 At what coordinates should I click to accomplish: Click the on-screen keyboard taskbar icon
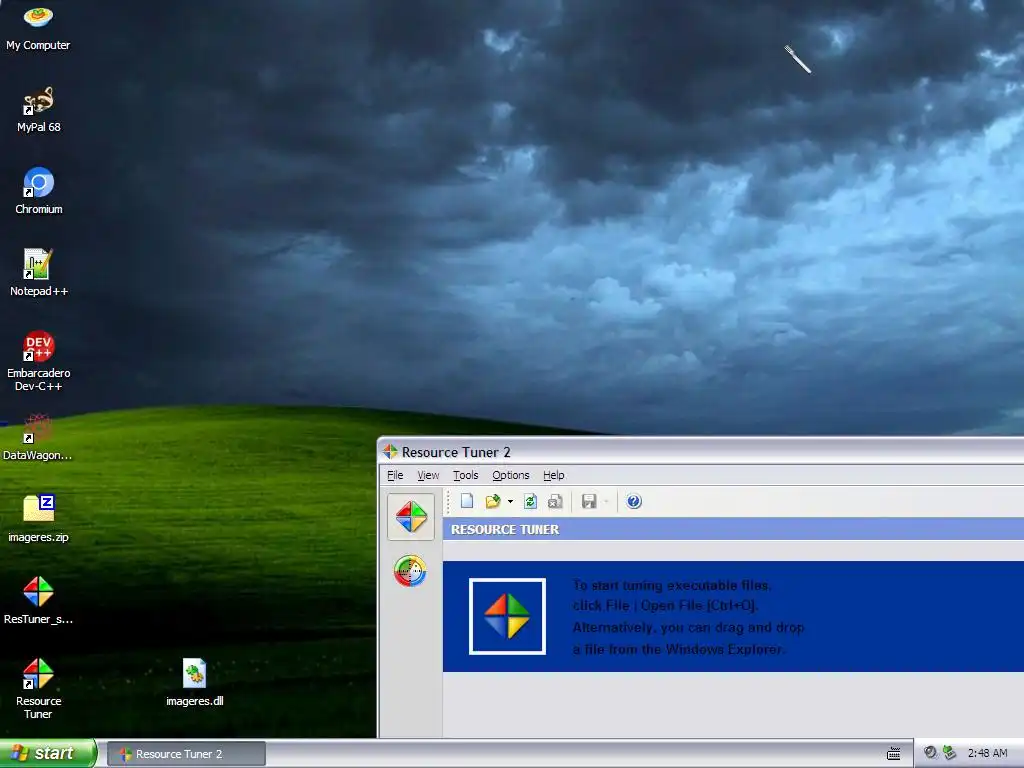[893, 754]
